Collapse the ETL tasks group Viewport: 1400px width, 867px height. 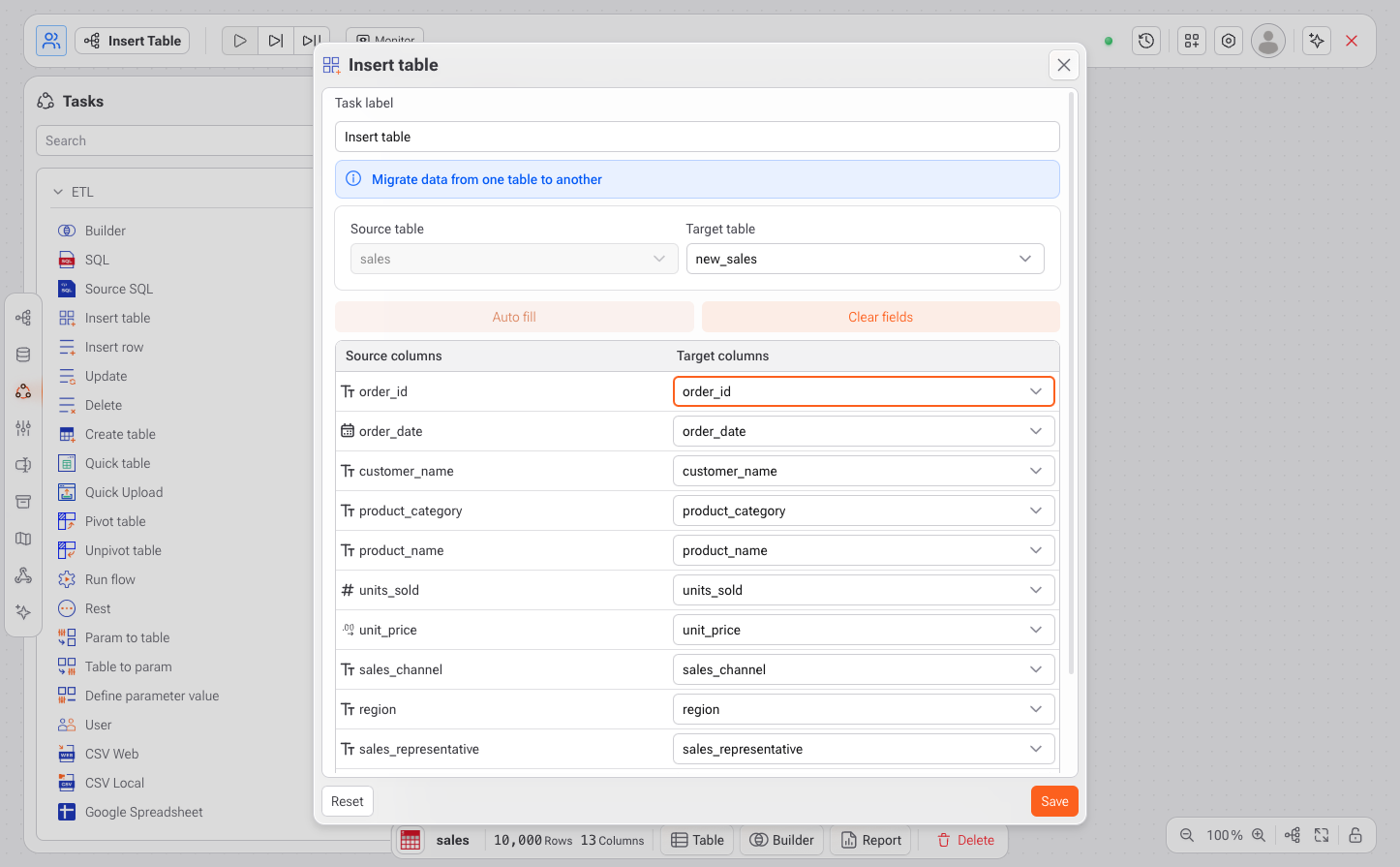[58, 192]
